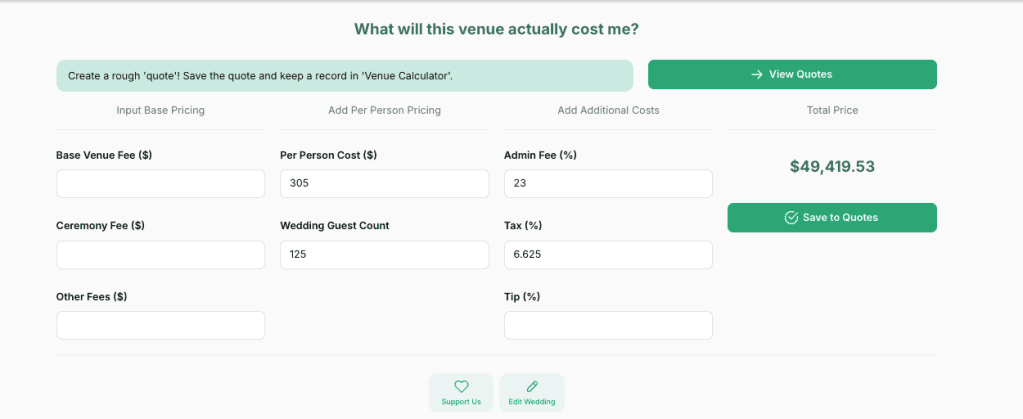Image resolution: width=1023 pixels, height=419 pixels.
Task: Select the empty Tip percentage field
Action: tap(608, 325)
